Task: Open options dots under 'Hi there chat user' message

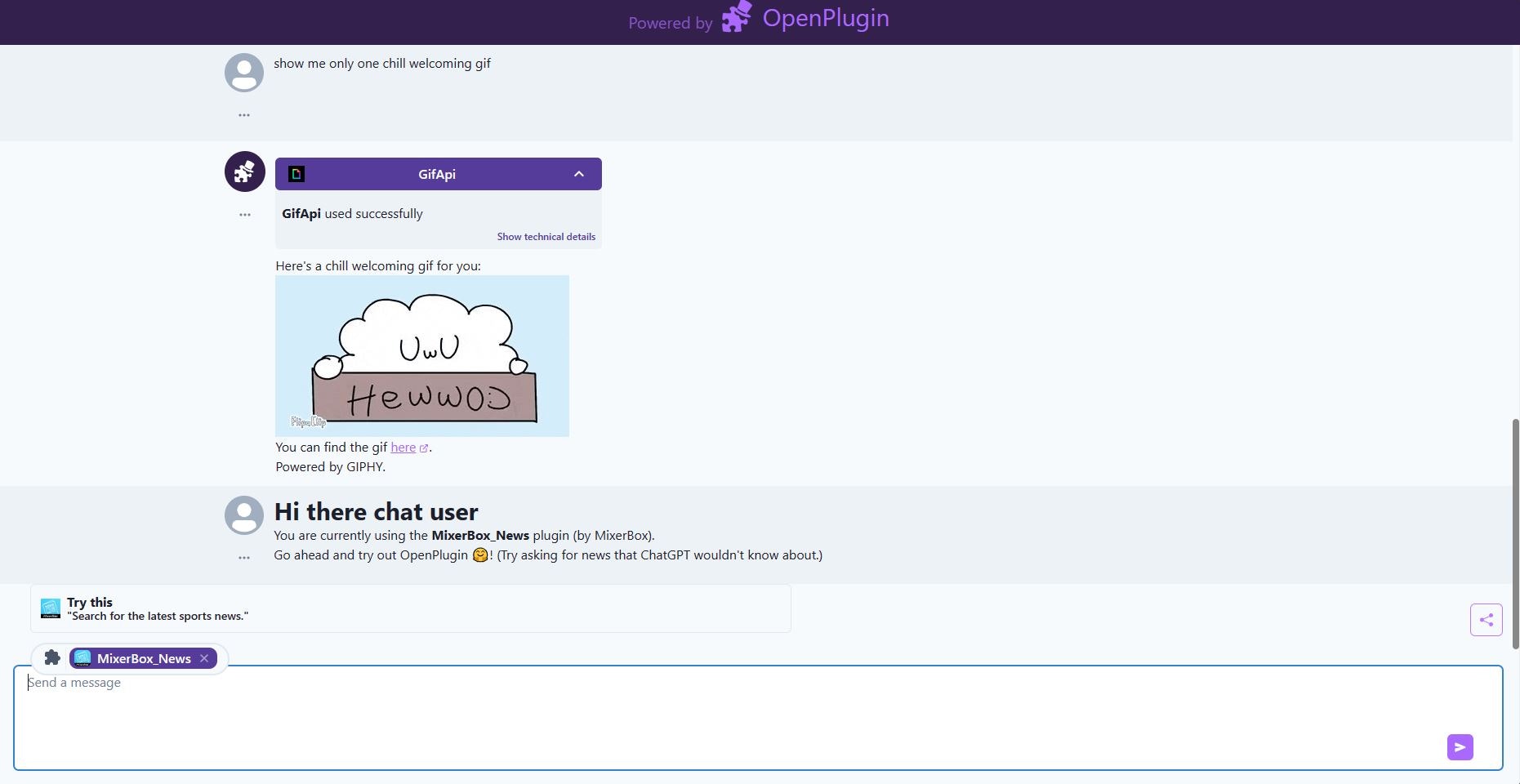Action: (x=244, y=558)
